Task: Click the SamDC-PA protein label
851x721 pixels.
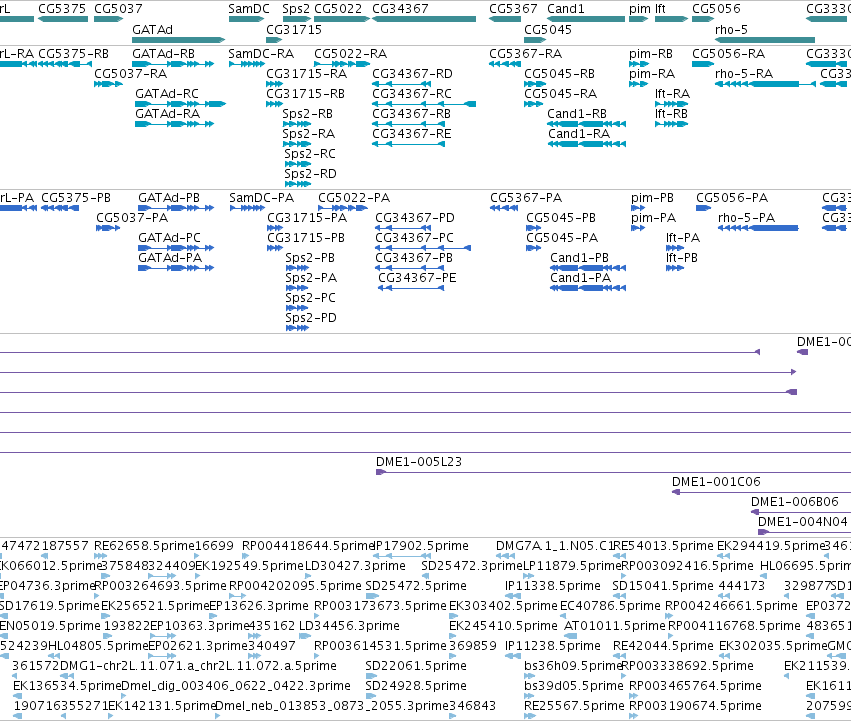Action: [262, 198]
